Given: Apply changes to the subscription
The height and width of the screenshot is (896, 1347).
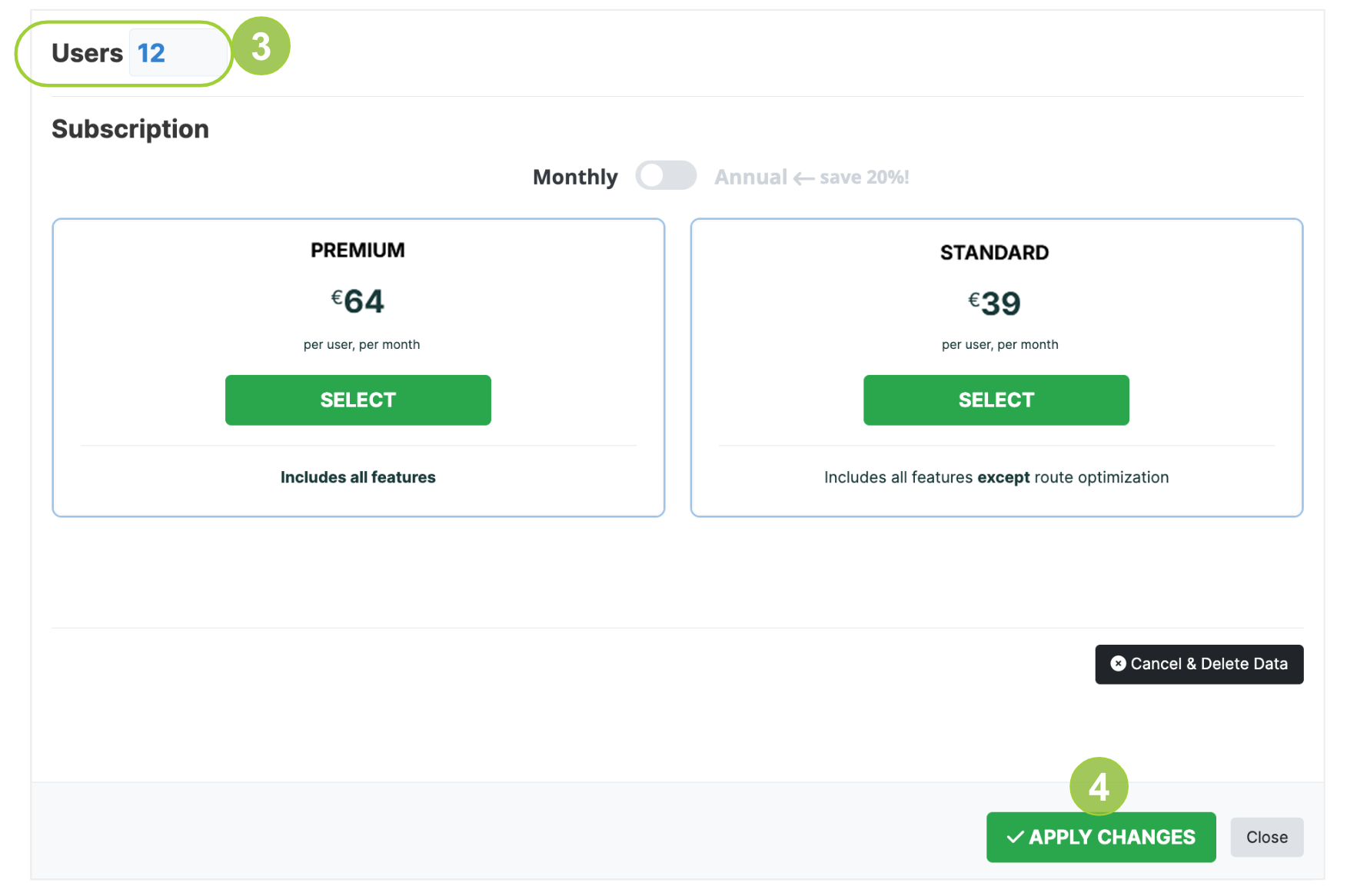Looking at the screenshot, I should click(x=1101, y=837).
